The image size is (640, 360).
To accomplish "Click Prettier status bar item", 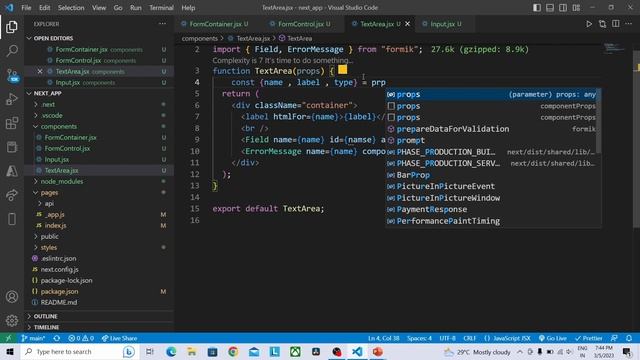I will tap(588, 338).
